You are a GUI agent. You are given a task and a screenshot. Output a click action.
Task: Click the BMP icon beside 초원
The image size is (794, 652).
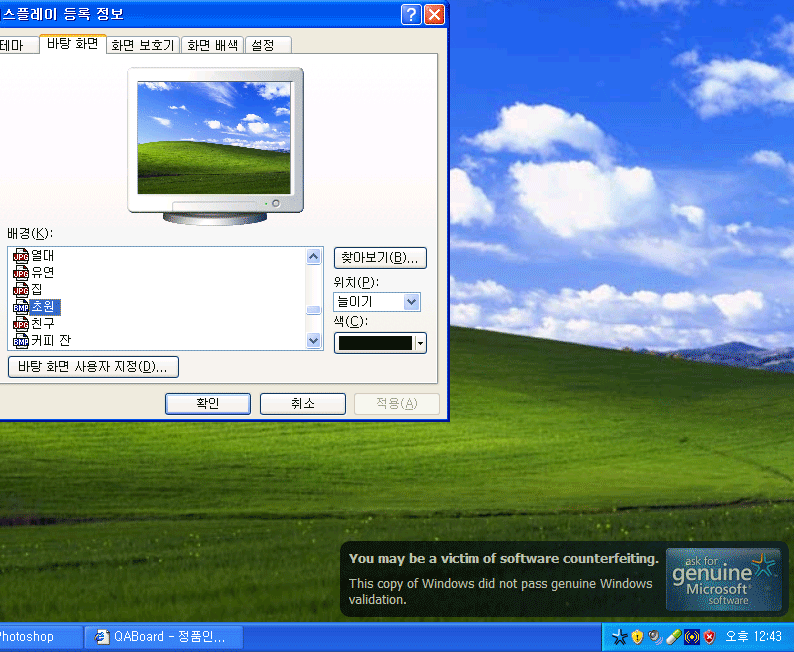pos(21,307)
